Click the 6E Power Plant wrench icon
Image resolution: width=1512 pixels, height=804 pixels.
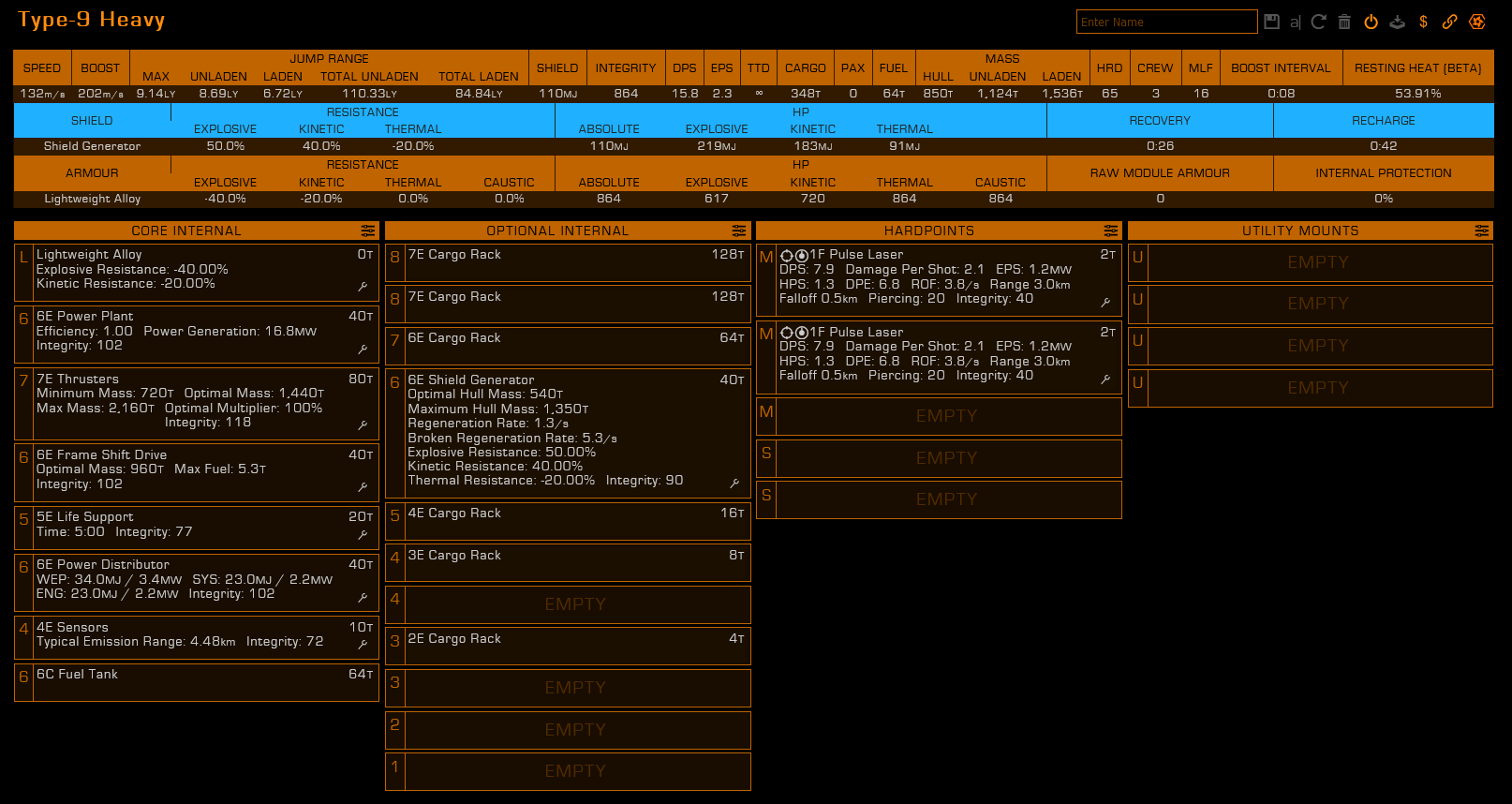(x=363, y=349)
